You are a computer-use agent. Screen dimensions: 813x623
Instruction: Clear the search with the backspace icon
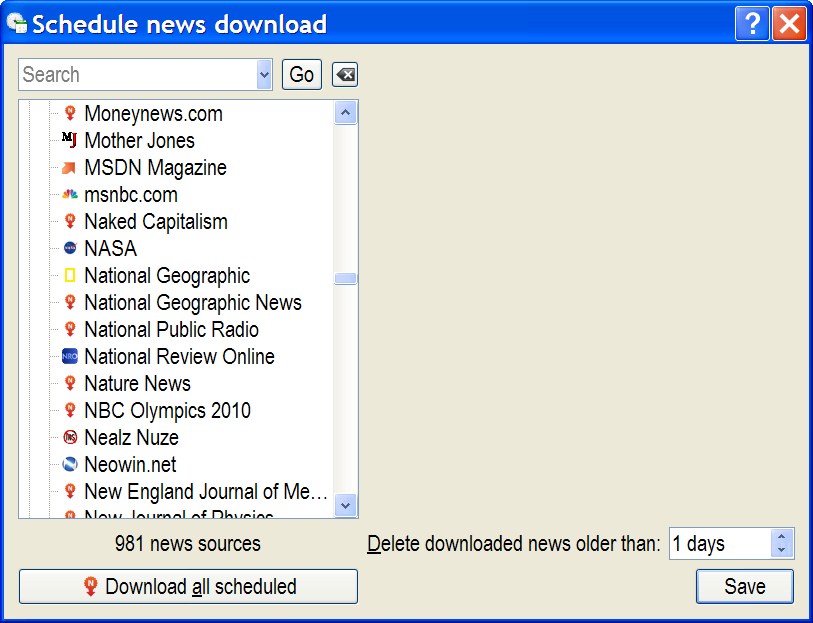tap(345, 75)
